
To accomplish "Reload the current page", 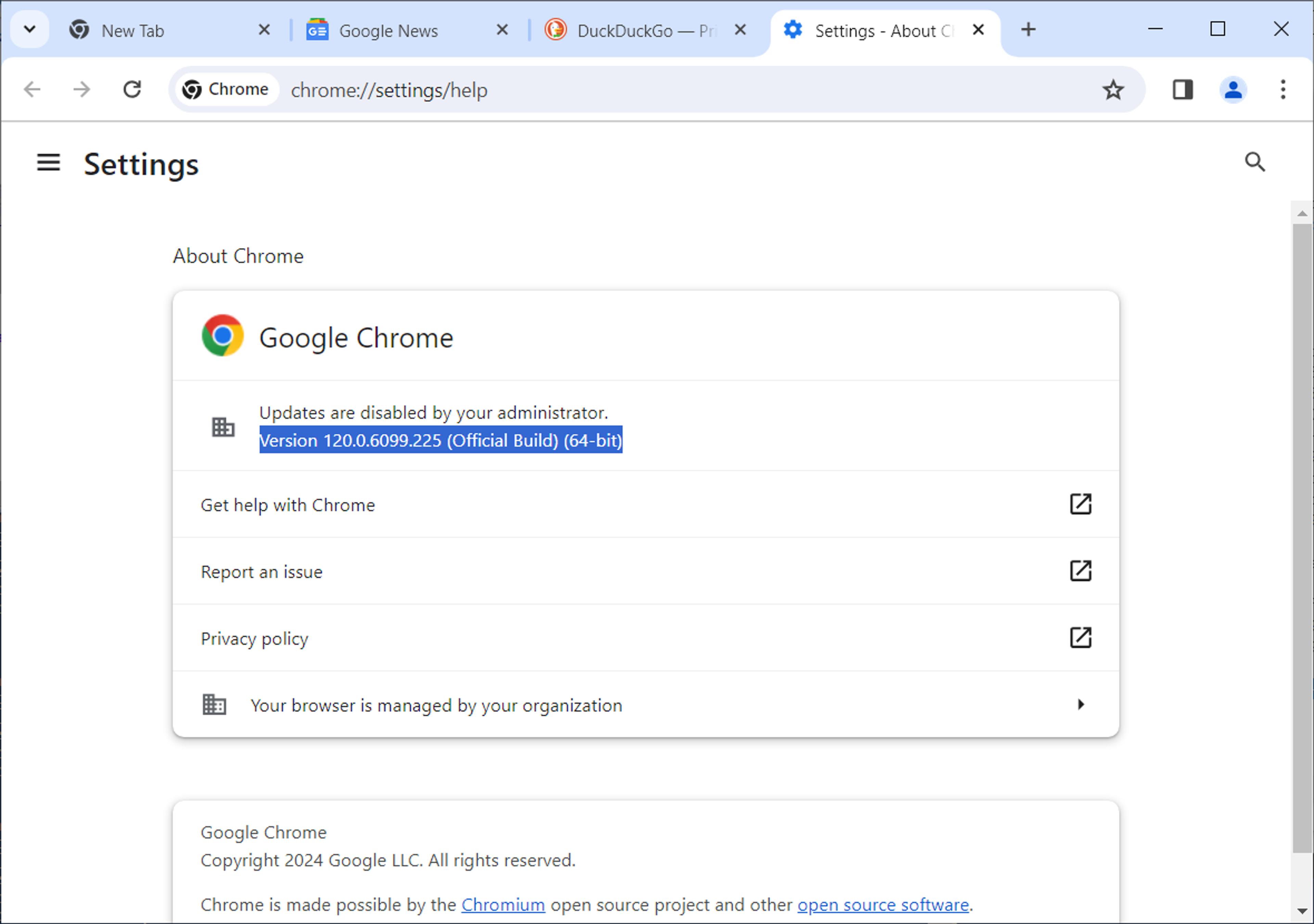I will click(x=132, y=89).
